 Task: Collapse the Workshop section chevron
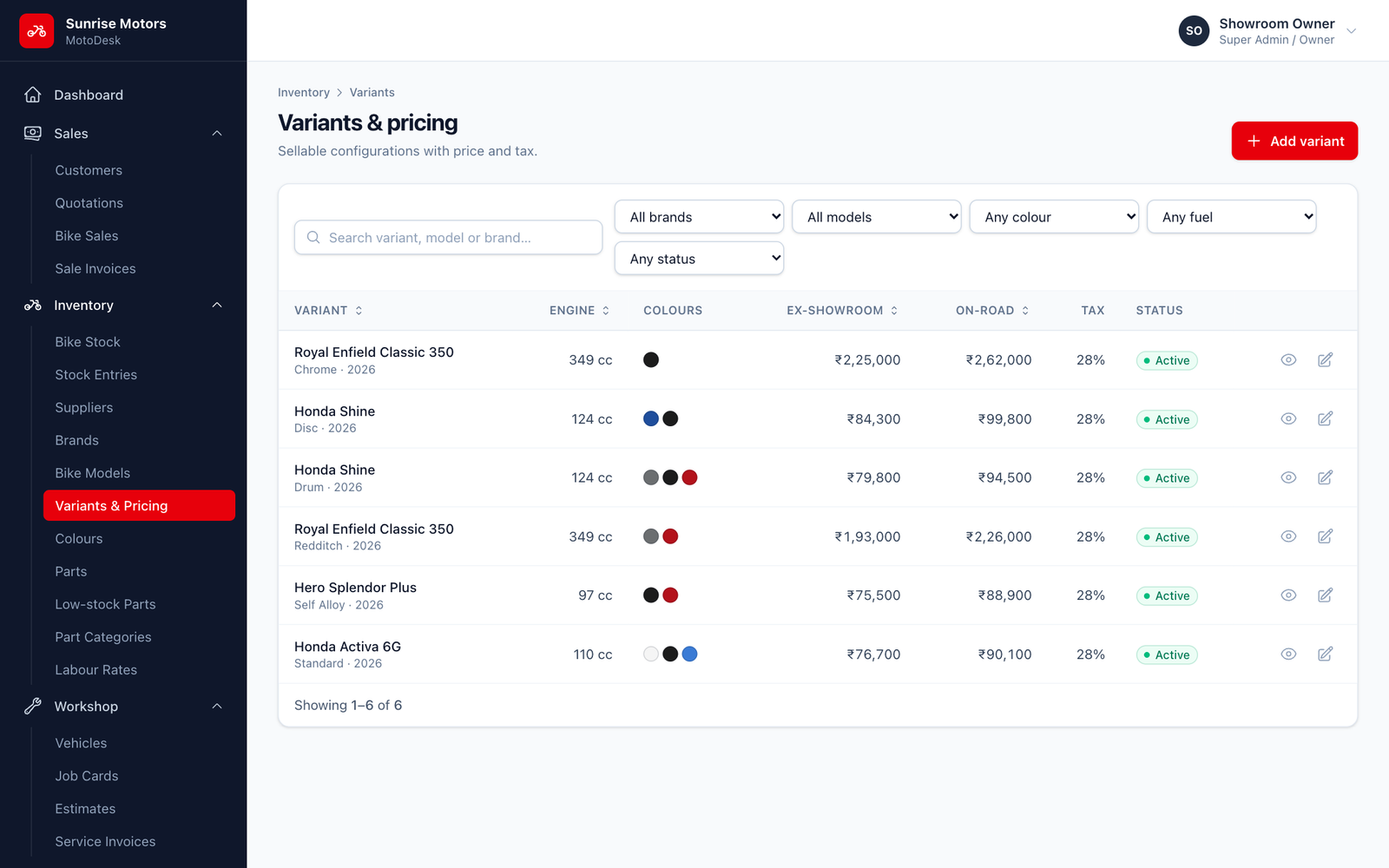217,707
